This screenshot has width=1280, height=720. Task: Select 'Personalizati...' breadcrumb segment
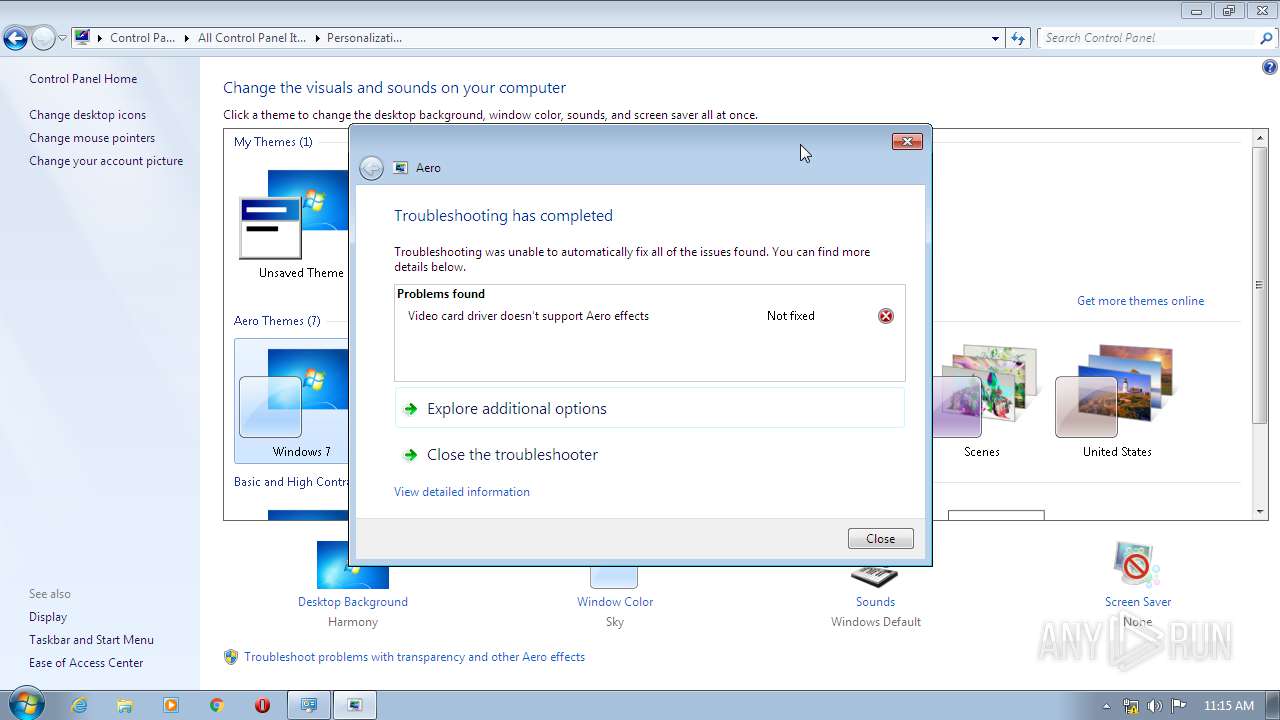click(x=364, y=38)
